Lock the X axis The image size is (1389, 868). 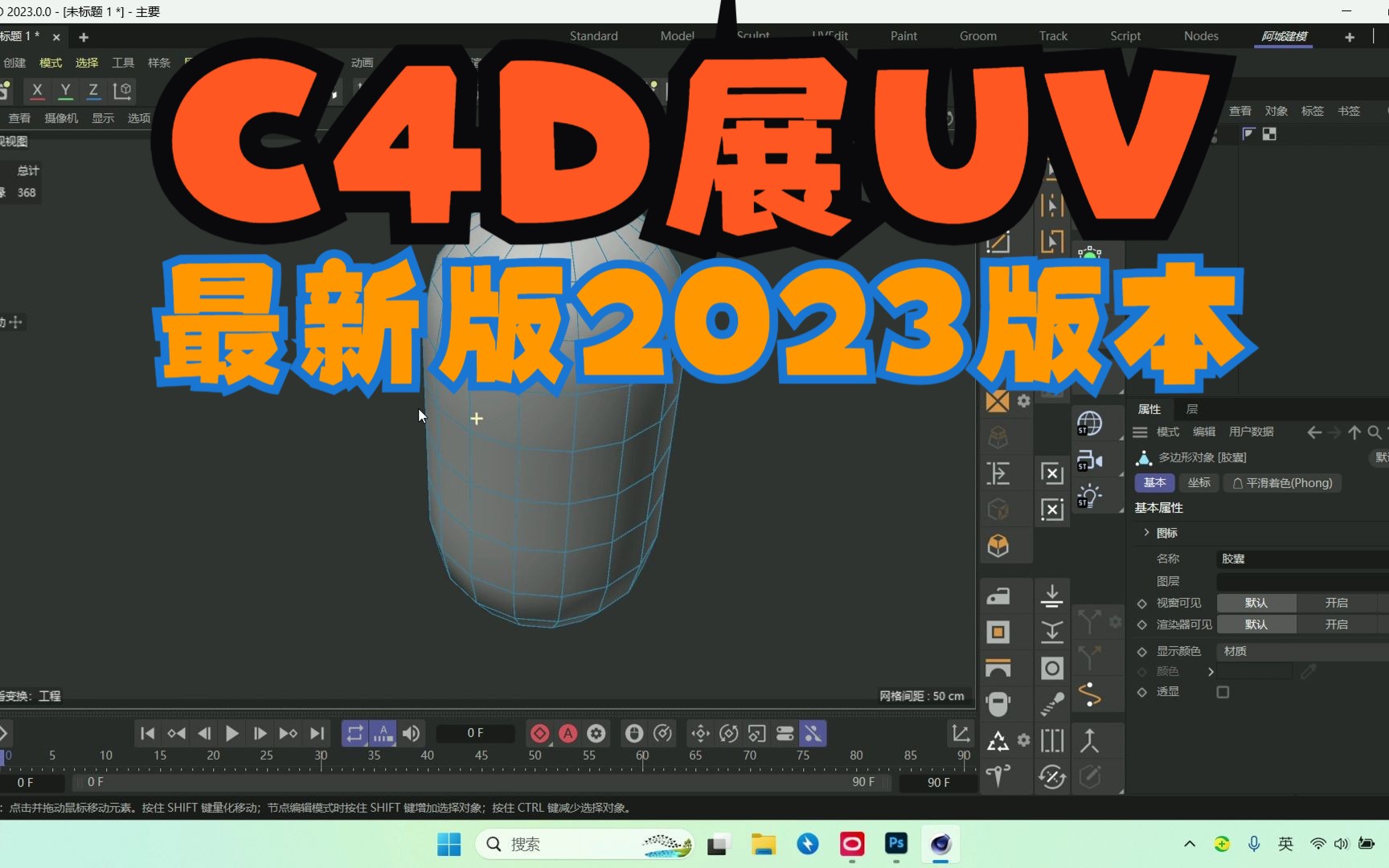pos(37,91)
